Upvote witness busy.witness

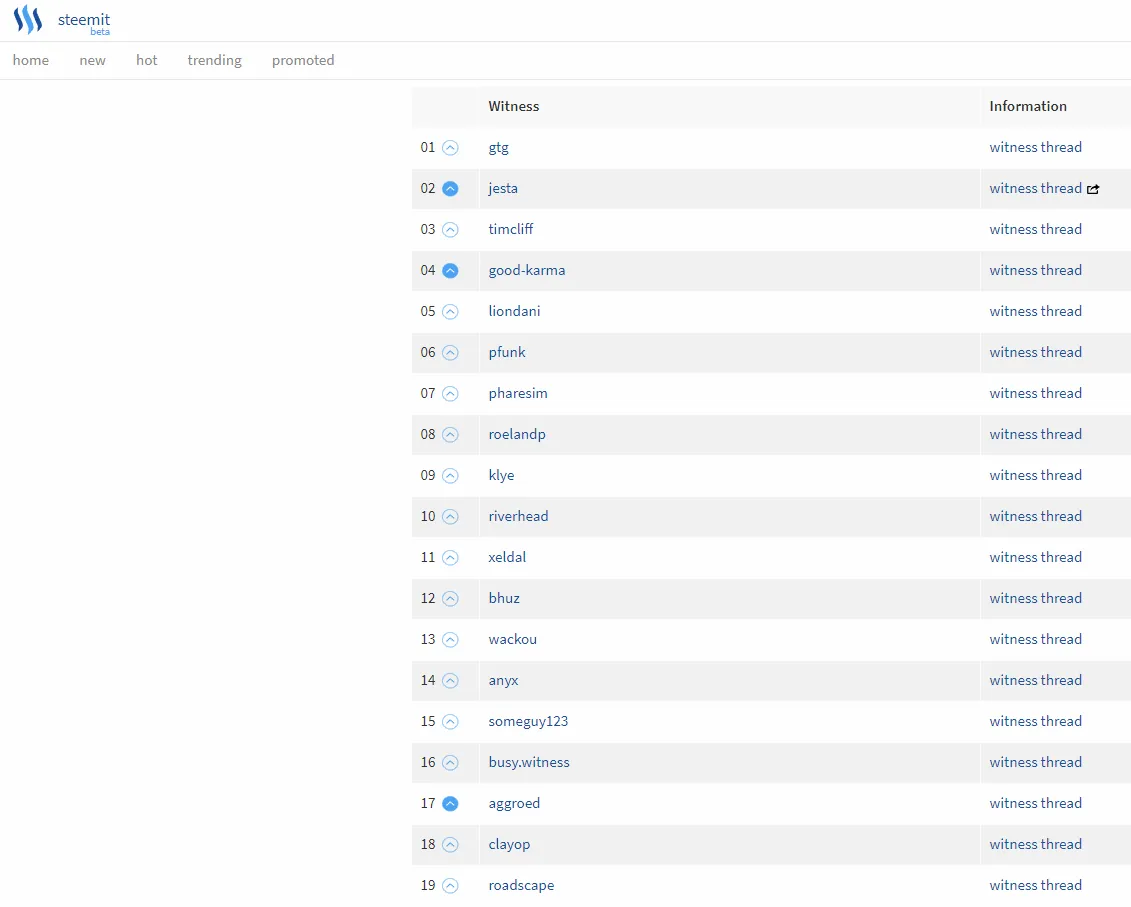point(450,763)
